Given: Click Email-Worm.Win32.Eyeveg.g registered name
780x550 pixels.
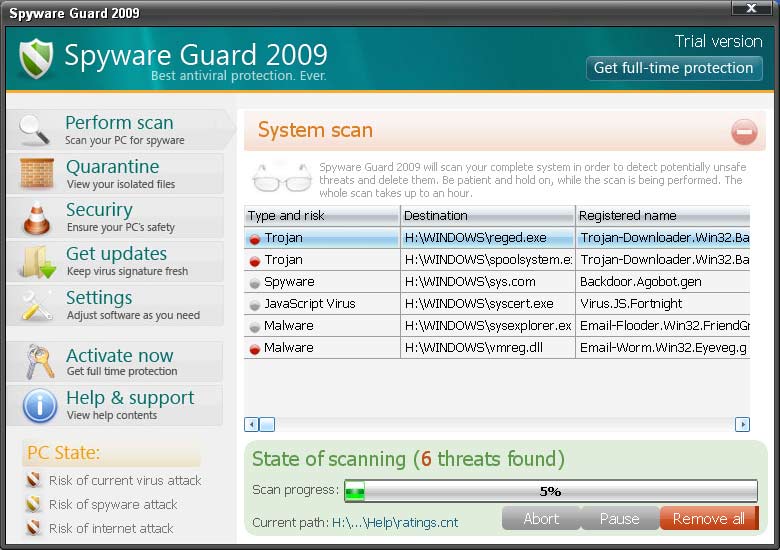Looking at the screenshot, I should [663, 348].
